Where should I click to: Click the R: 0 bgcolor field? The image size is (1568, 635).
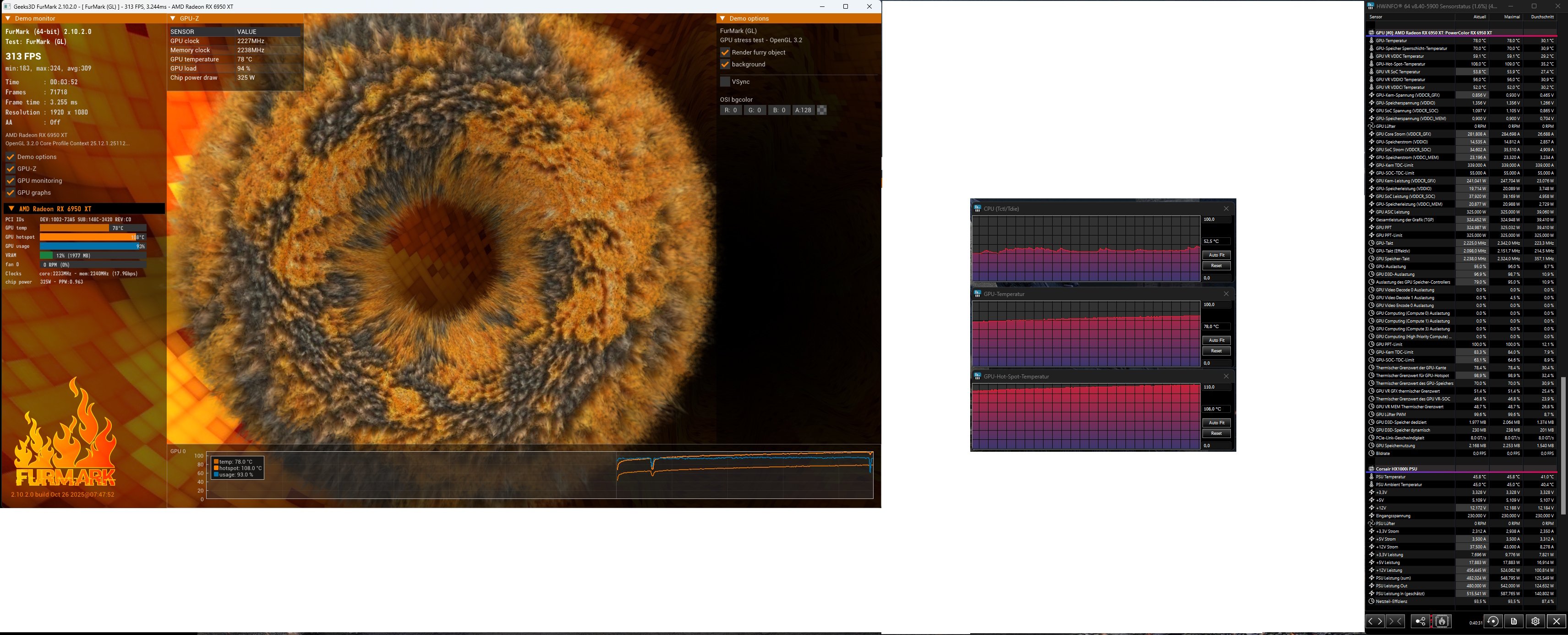point(731,110)
